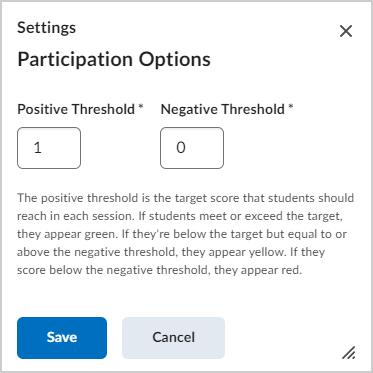
Task: Click the required asterisk beside Positive Threshold
Action: tap(141, 107)
